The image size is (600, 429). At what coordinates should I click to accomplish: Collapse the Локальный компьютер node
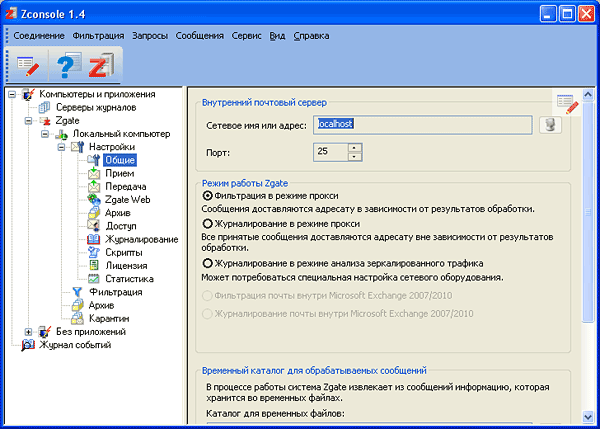[x=45, y=134]
